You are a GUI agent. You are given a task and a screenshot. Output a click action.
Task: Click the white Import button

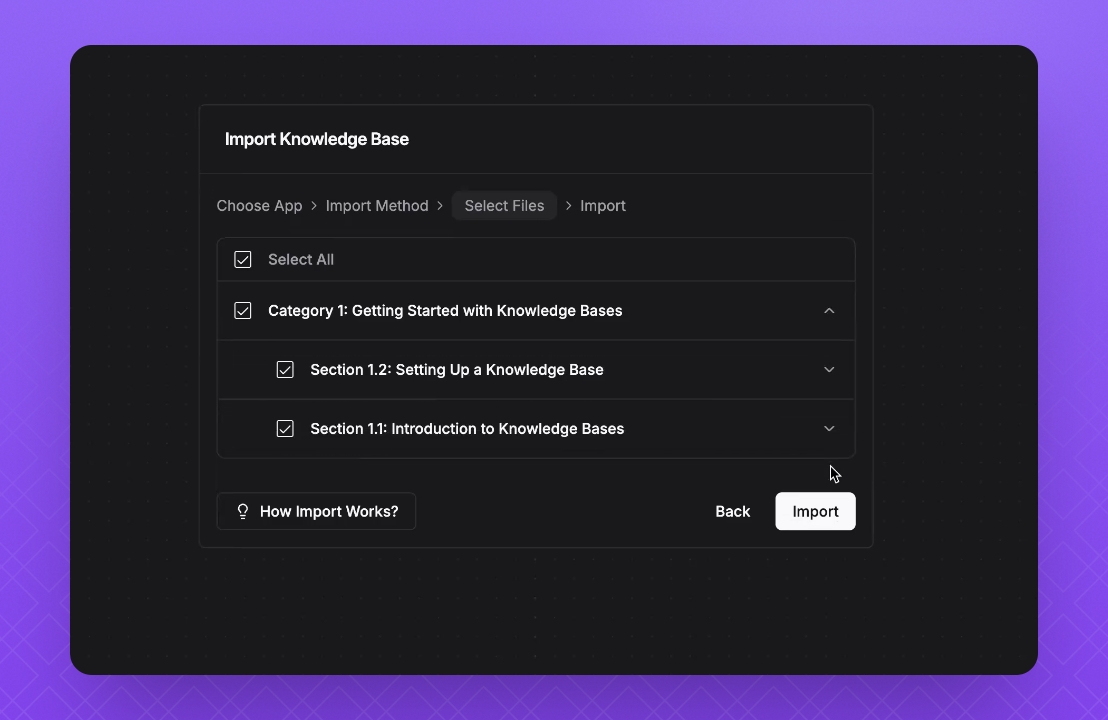click(815, 511)
